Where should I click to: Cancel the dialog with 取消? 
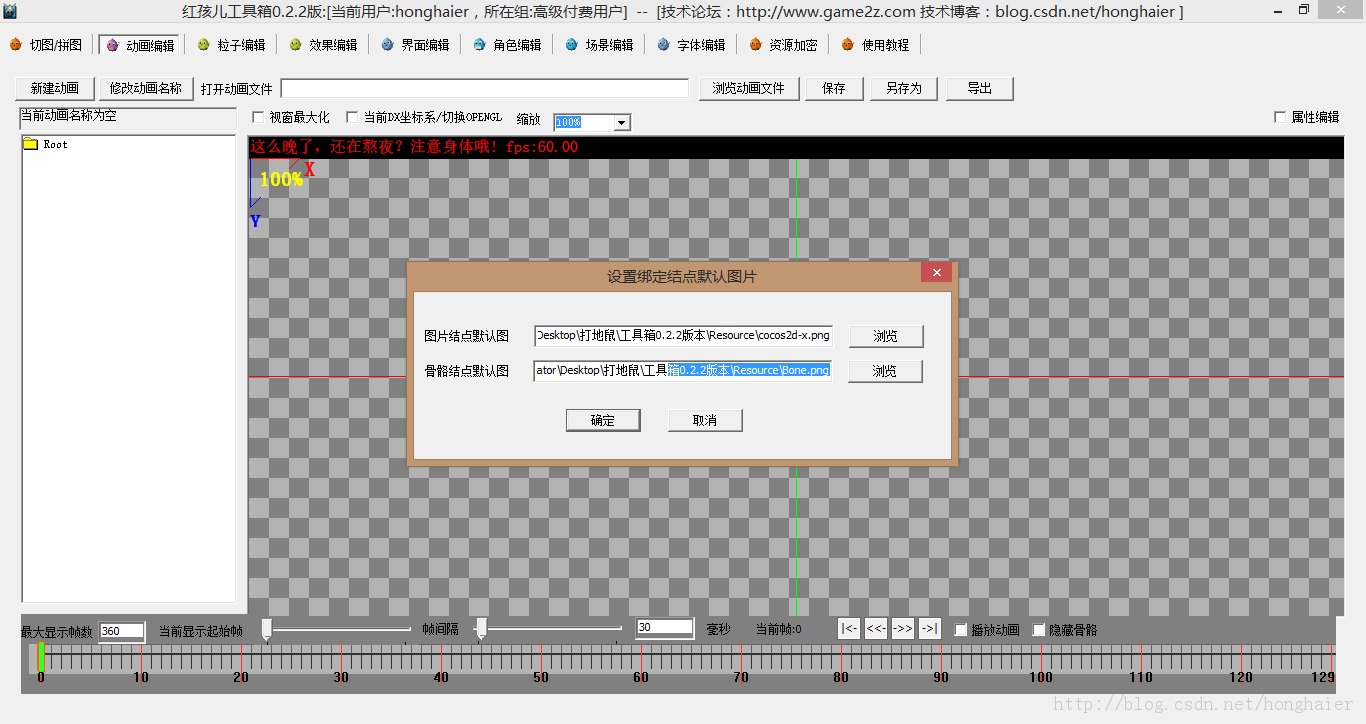(705, 420)
